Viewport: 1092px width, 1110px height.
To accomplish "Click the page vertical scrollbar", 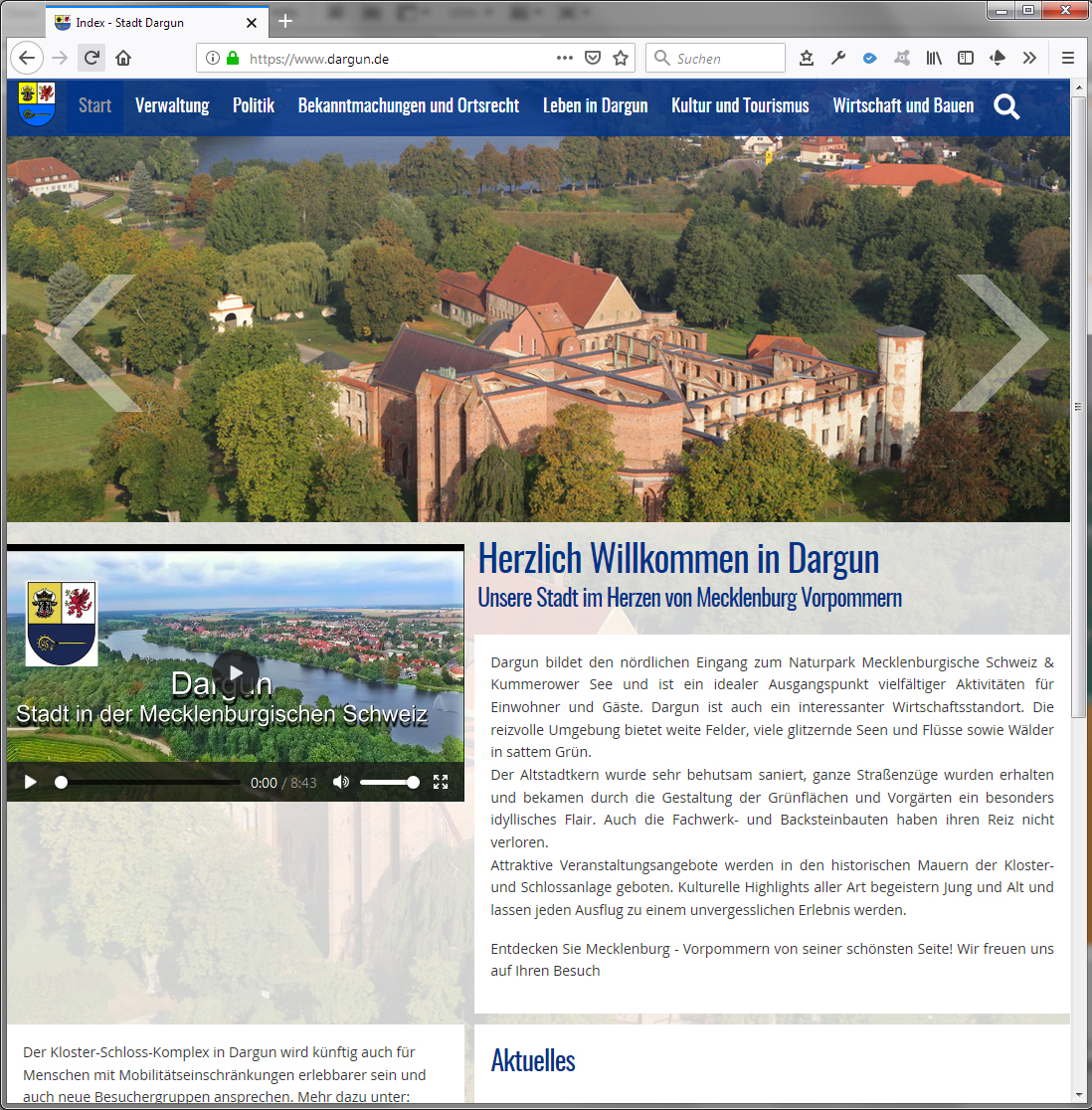I will (1078, 407).
